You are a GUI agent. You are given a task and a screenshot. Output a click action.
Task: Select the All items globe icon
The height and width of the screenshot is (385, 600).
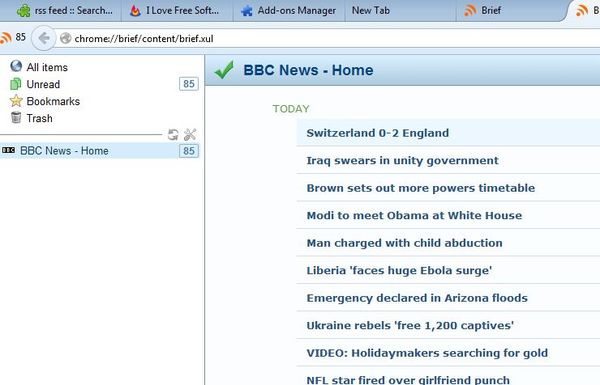pos(16,66)
